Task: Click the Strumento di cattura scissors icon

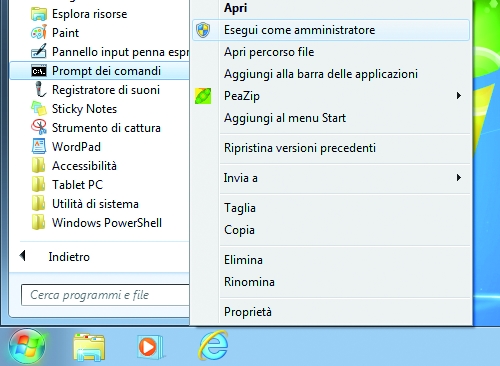Action: 39,128
